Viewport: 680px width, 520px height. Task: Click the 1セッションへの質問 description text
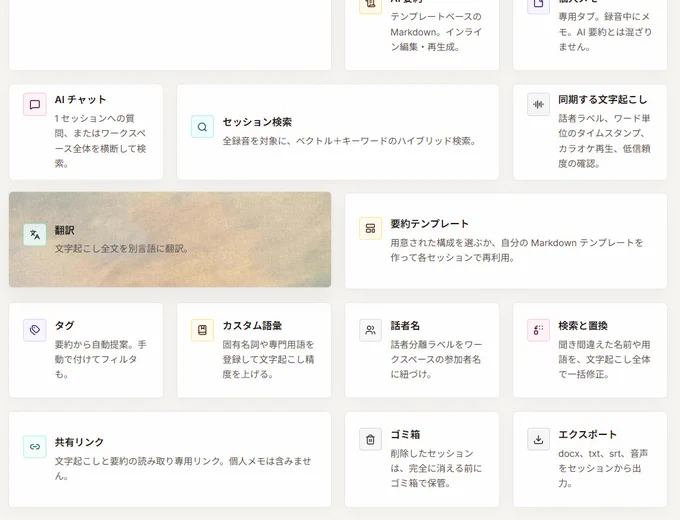[x=101, y=141]
